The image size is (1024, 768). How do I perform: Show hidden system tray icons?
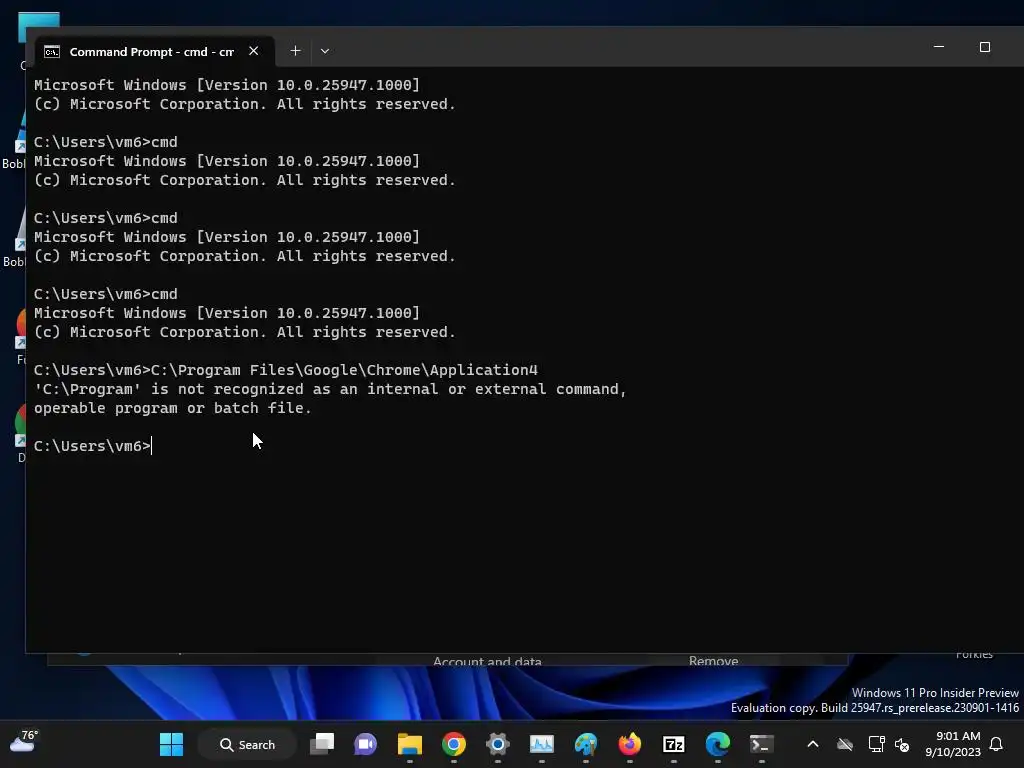point(813,744)
